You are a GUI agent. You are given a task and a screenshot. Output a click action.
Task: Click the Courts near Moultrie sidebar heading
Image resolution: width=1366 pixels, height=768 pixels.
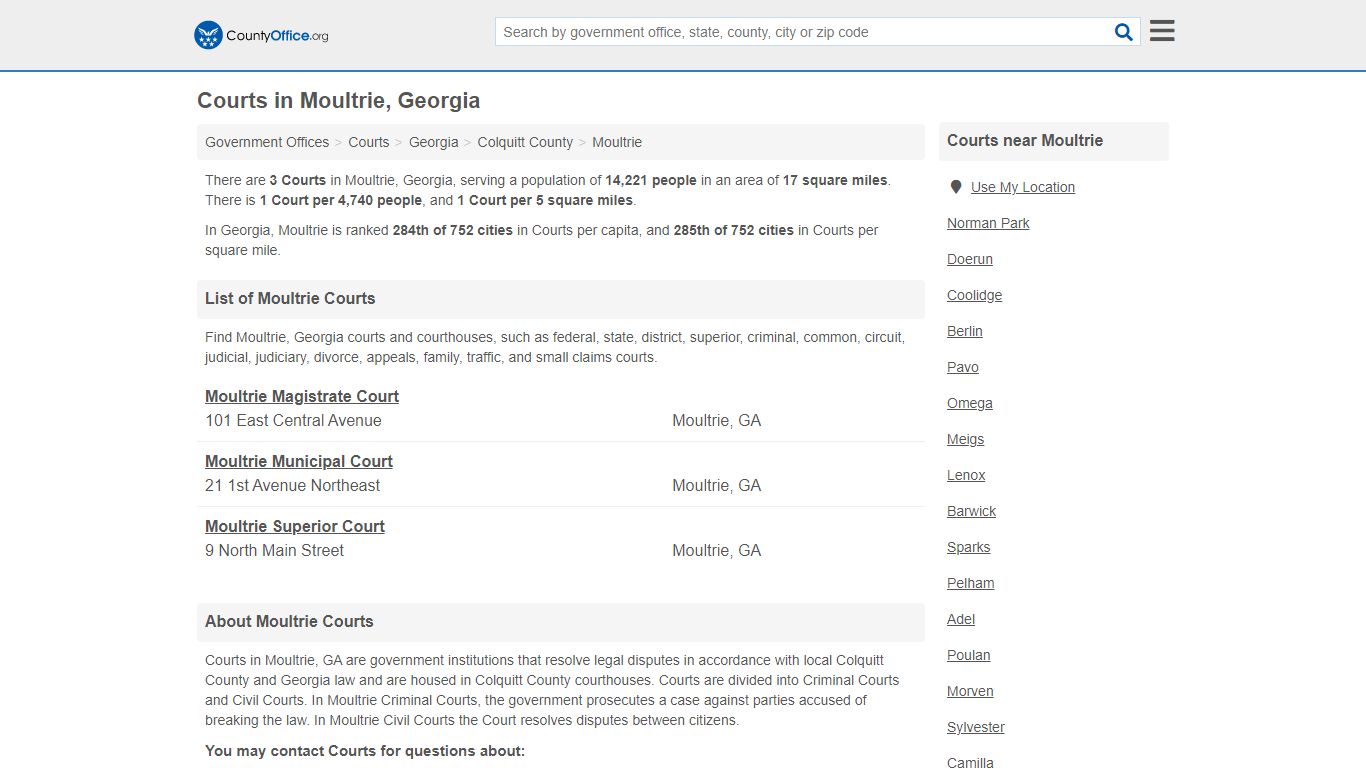[1025, 140]
